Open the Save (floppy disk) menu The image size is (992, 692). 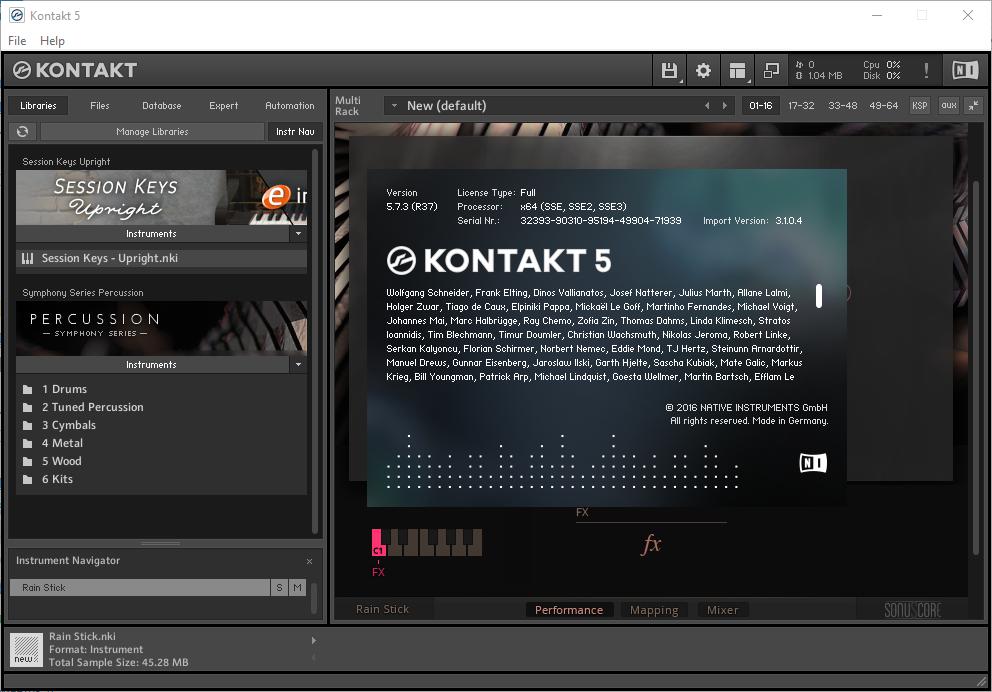coord(669,70)
